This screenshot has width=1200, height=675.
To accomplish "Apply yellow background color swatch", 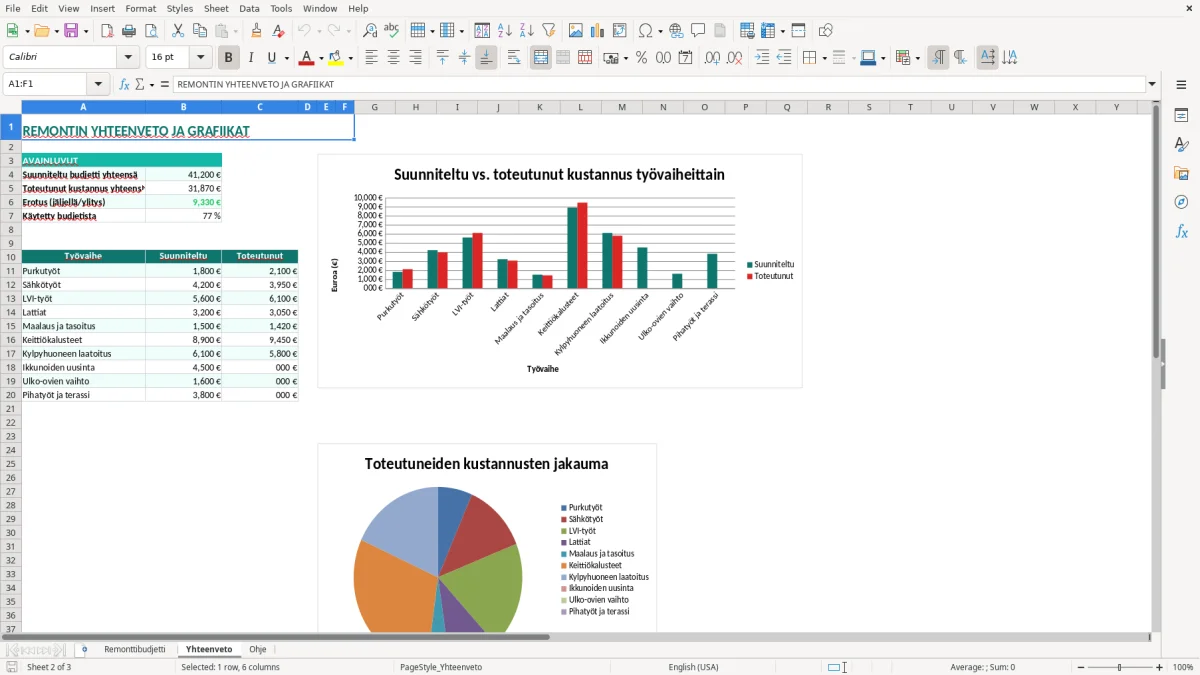I will tap(336, 58).
